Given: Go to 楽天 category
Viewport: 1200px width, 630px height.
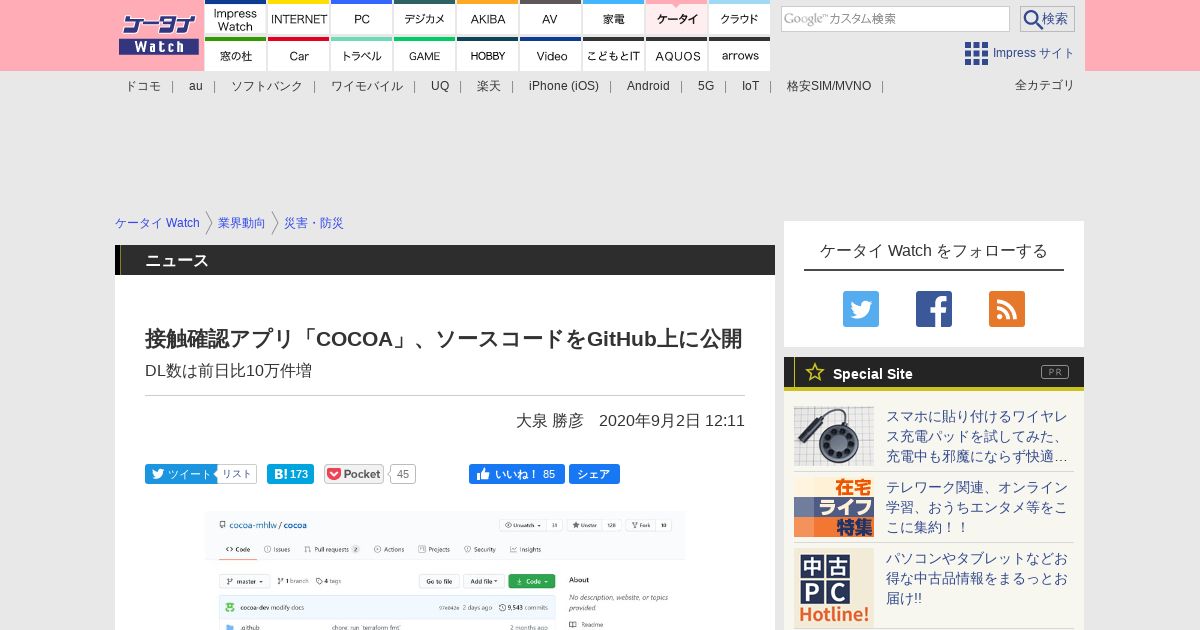Looking at the screenshot, I should tap(489, 86).
